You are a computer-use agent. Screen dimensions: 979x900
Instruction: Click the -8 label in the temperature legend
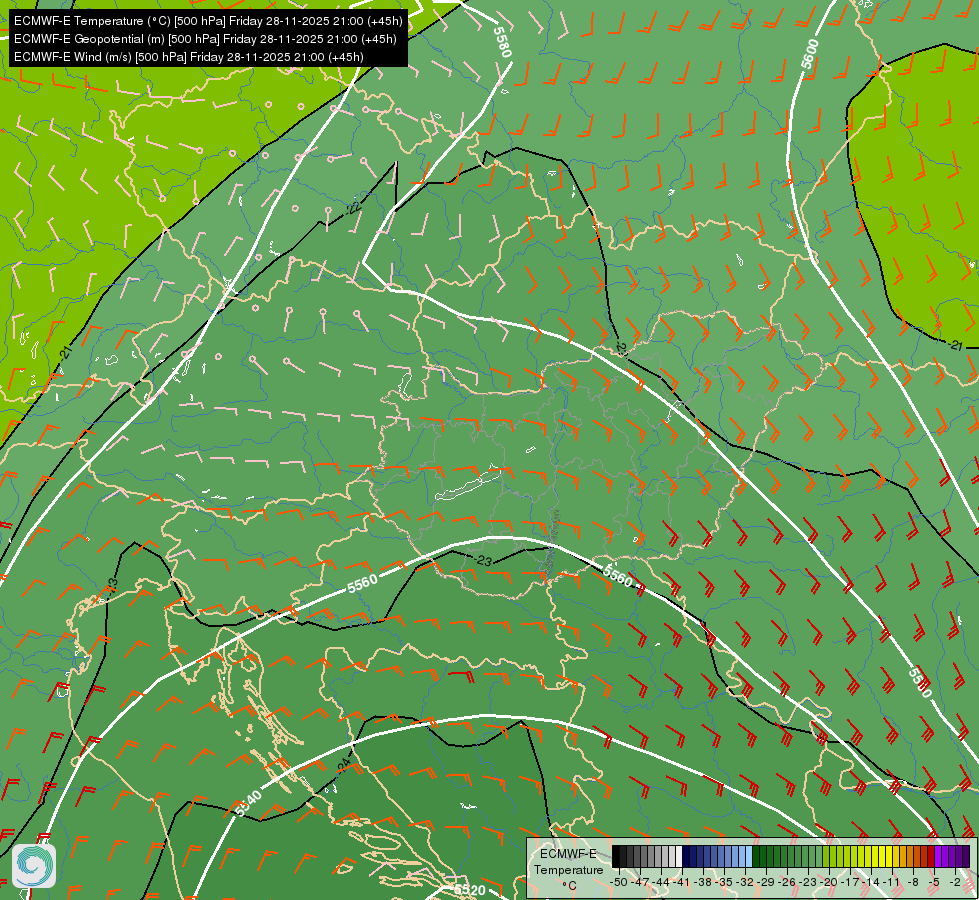(x=913, y=882)
